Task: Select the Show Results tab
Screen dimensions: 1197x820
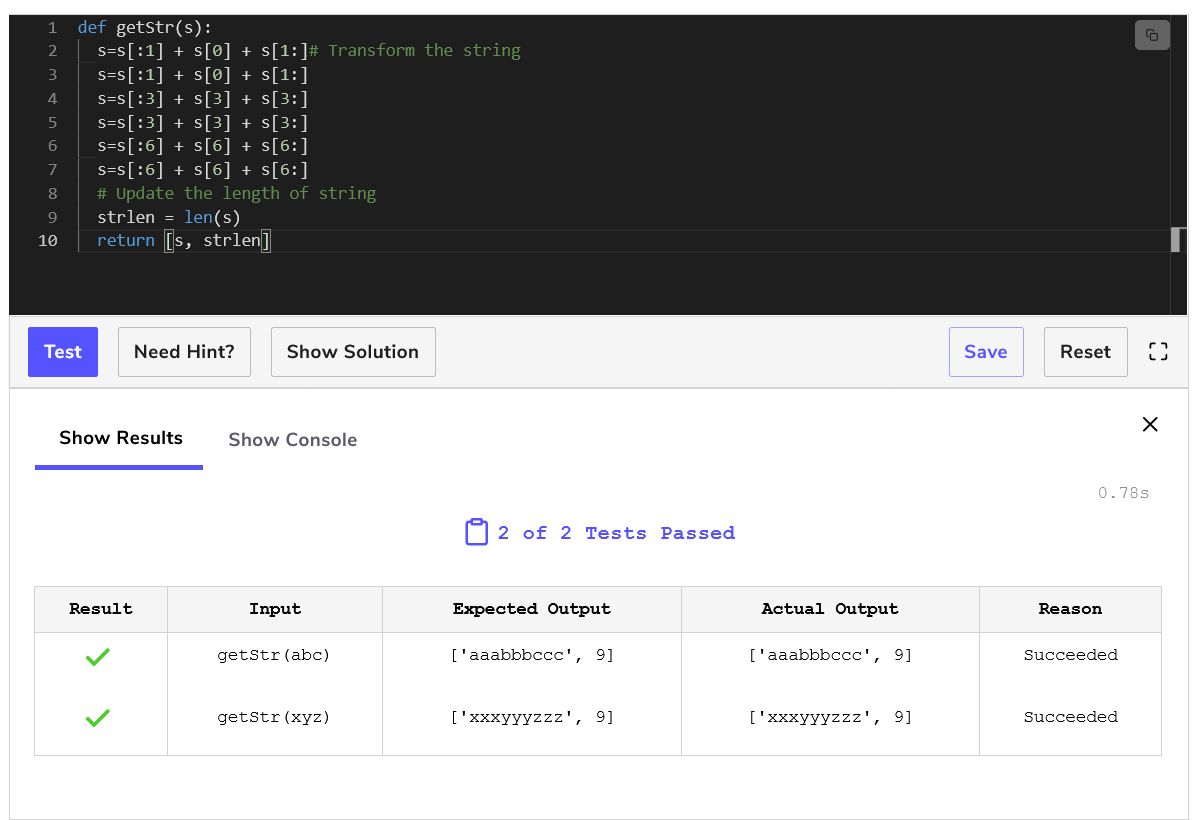Action: 120,438
